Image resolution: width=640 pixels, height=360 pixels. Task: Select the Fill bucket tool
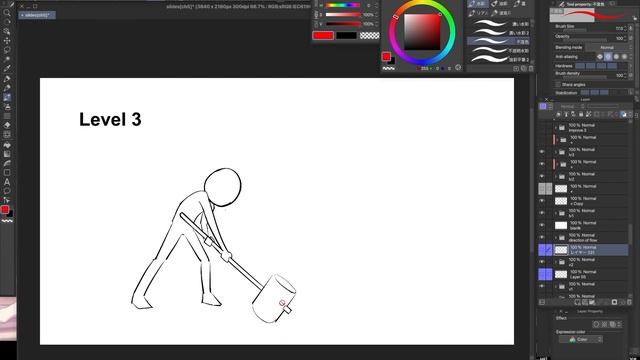[x=7, y=145]
